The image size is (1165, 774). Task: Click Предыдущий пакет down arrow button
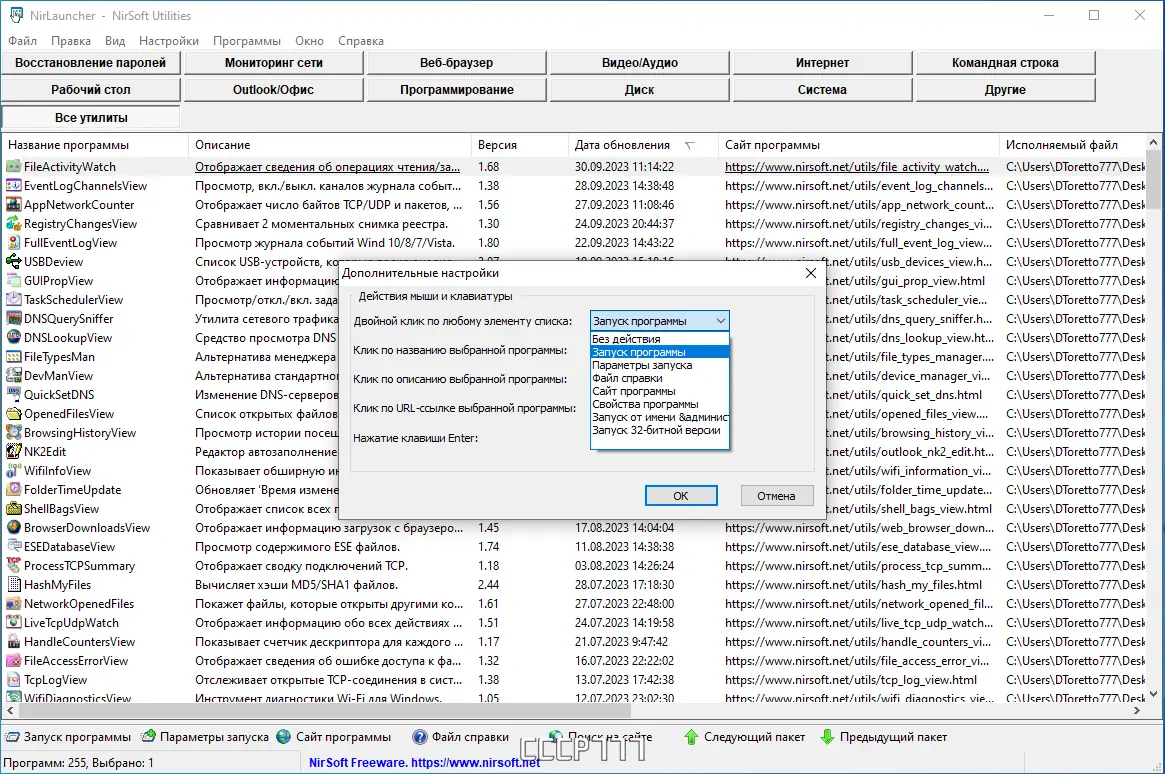883,737
